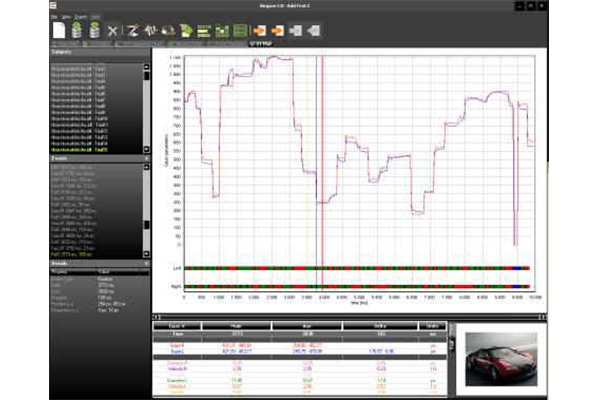Open the third menu in the menu bar
This screenshot has width=600, height=400.
(x=81, y=17)
